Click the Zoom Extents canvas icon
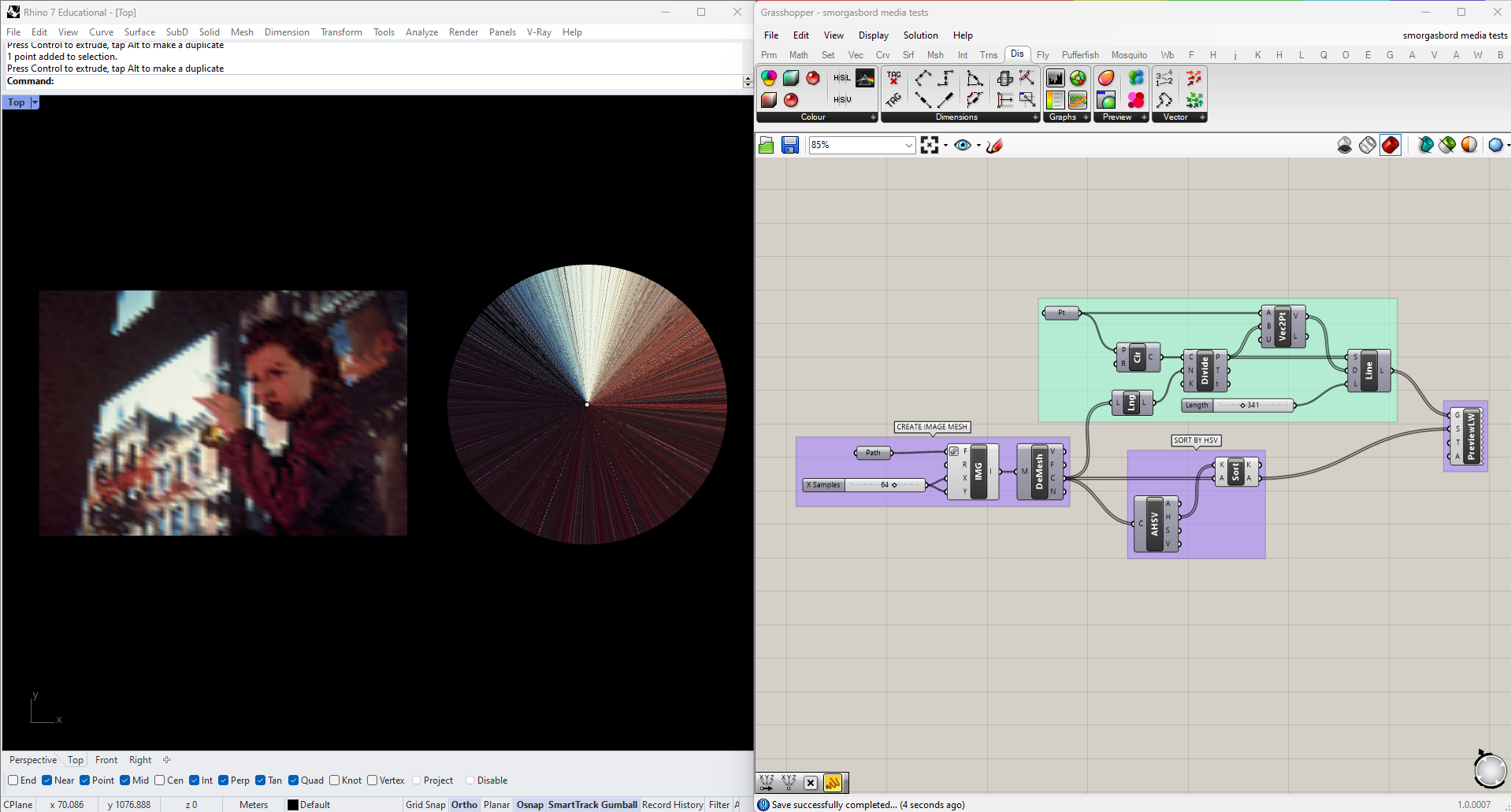This screenshot has height=812, width=1511. 930,145
